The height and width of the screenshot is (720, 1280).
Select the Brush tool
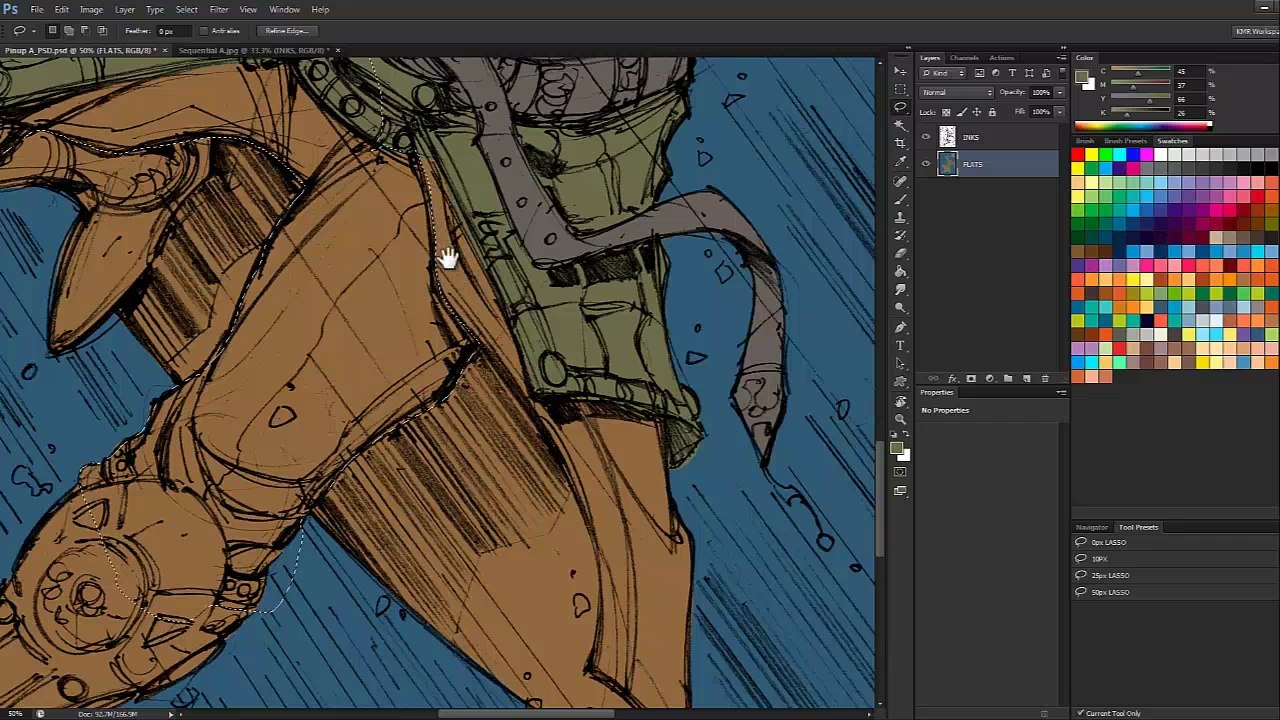(900, 199)
